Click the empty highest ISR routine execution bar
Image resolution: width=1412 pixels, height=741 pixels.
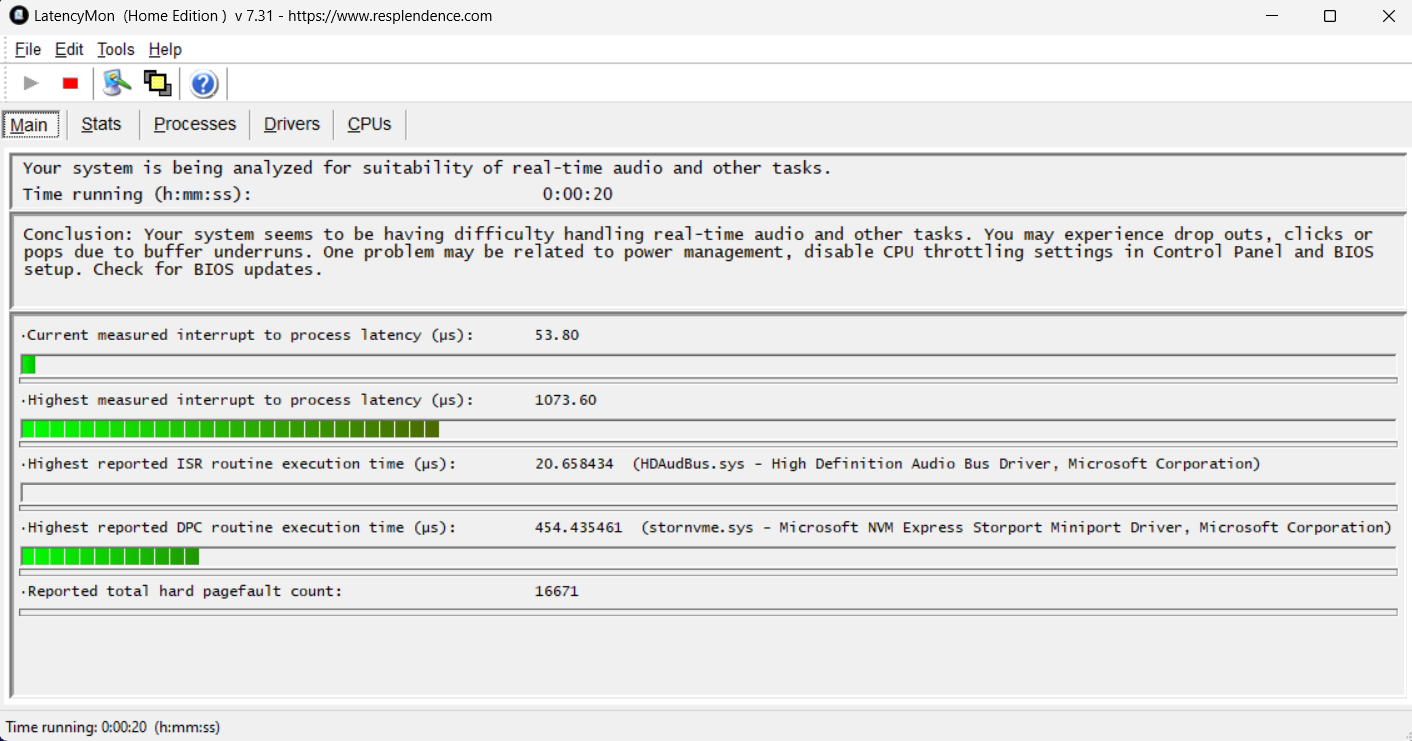pos(709,493)
